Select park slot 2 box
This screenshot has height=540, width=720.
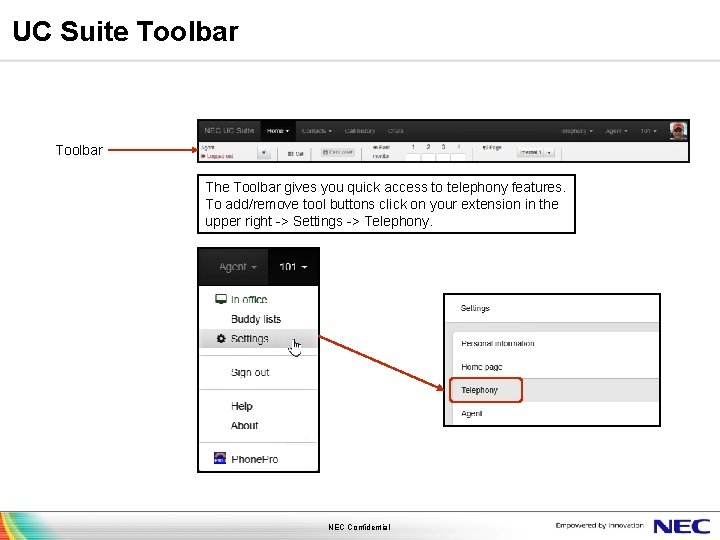tap(428, 157)
